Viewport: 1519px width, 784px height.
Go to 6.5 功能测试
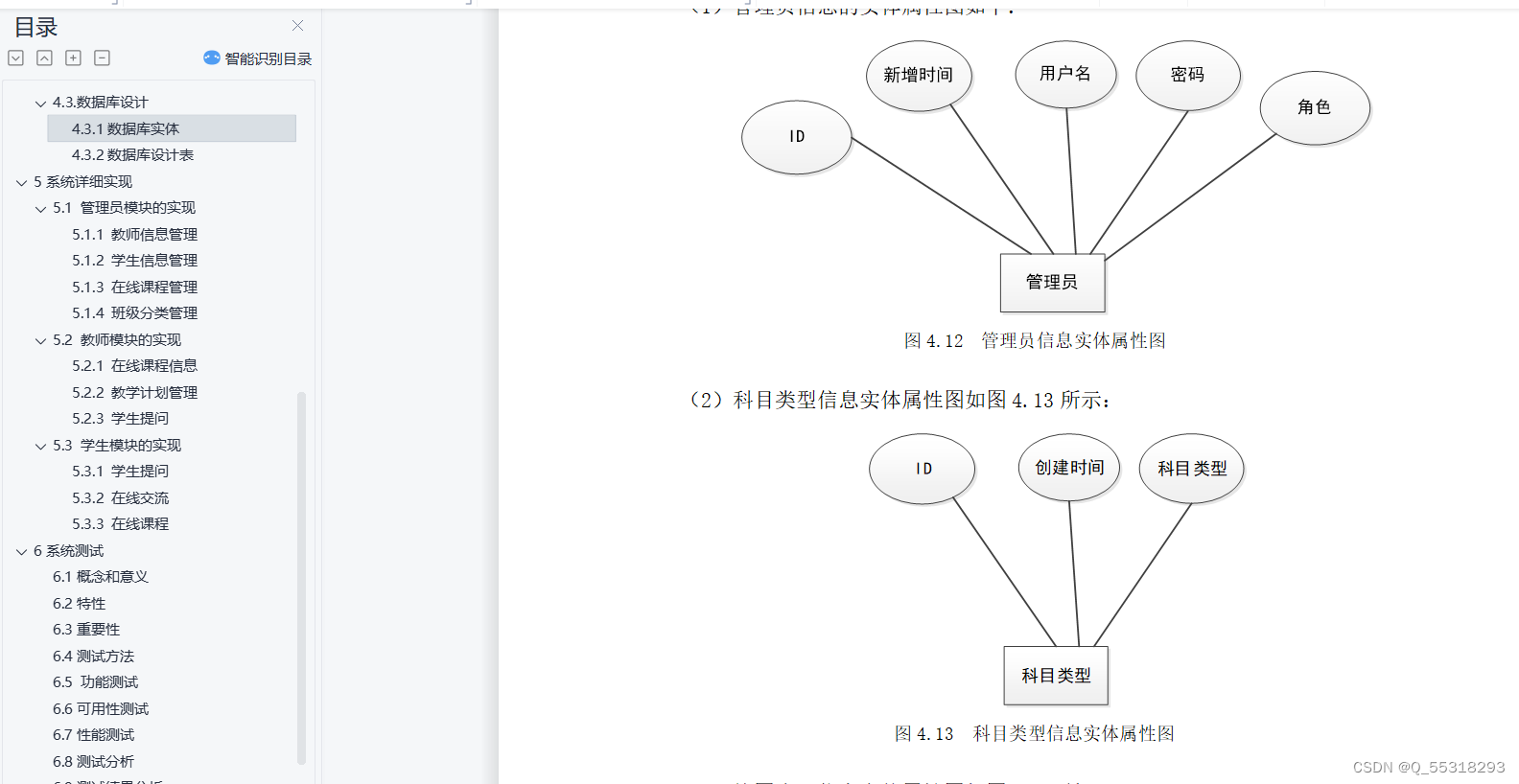click(x=95, y=682)
